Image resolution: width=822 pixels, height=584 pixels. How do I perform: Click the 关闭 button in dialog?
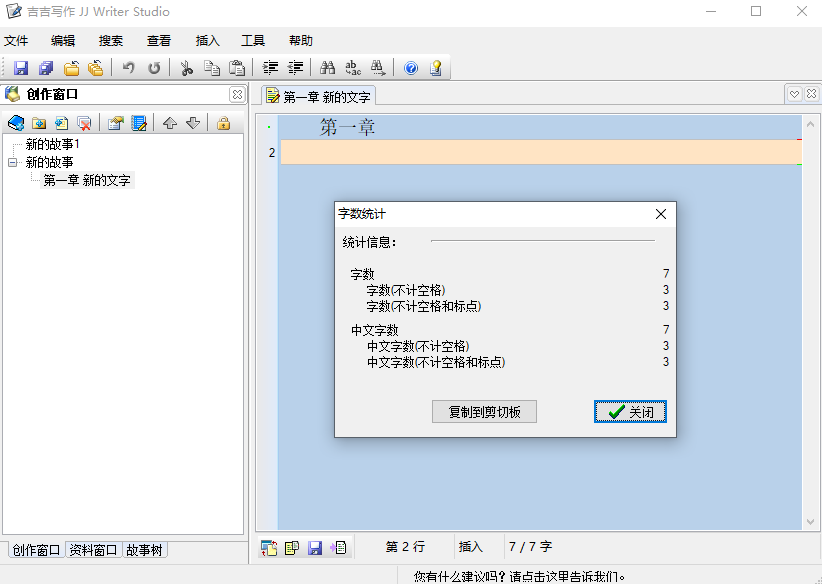[x=630, y=412]
